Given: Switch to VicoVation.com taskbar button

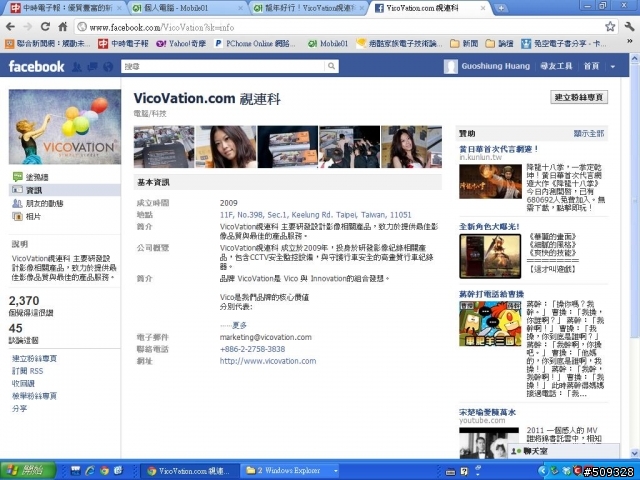Looking at the screenshot, I should click(189, 471).
